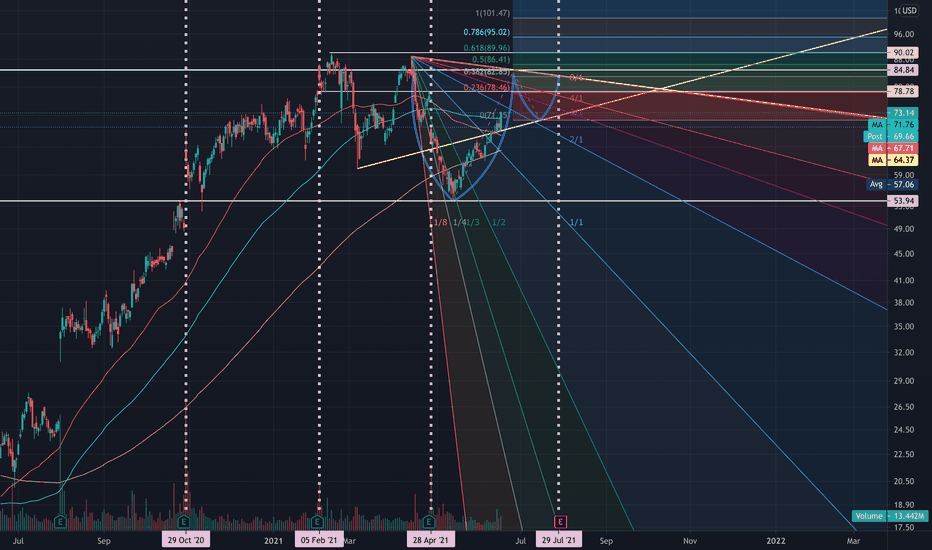
Task: Click the Nov label on the time axis
Action: point(689,540)
